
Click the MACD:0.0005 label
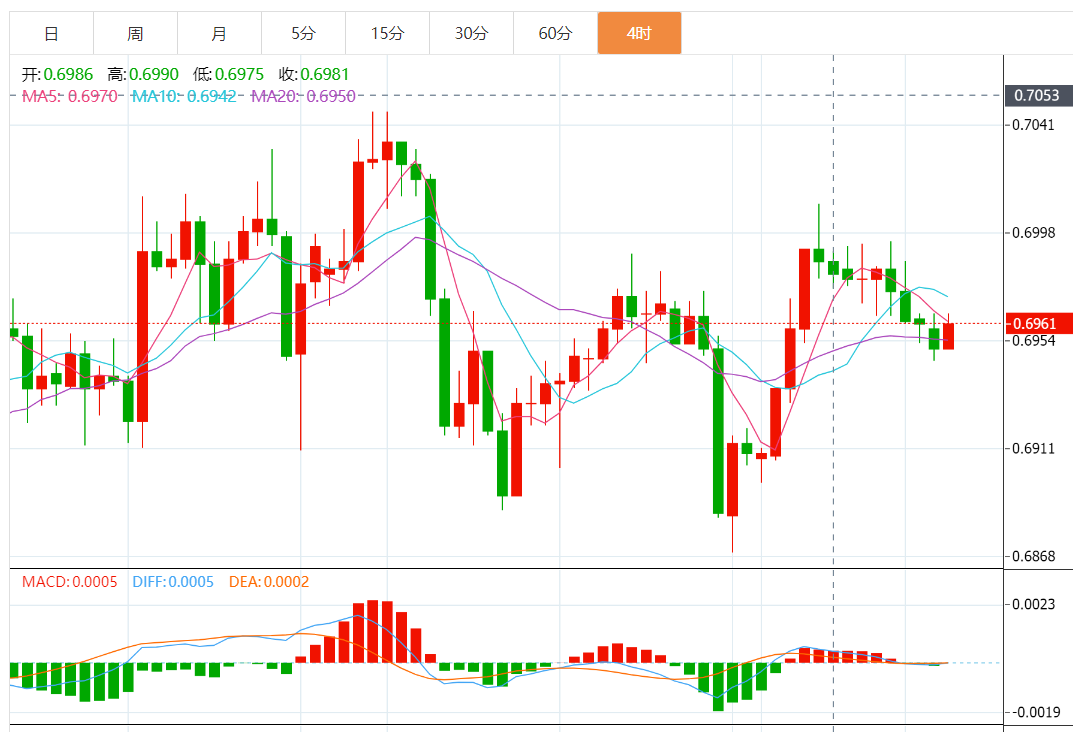(70, 581)
